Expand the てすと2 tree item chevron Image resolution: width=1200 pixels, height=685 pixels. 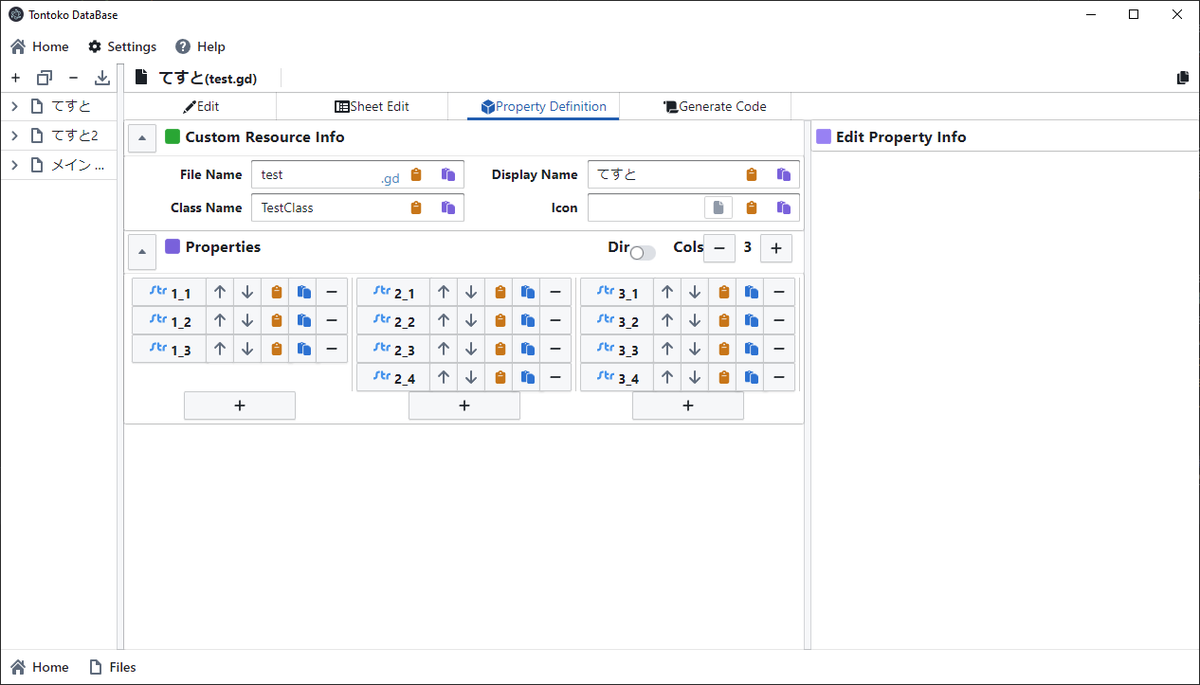(x=15, y=136)
